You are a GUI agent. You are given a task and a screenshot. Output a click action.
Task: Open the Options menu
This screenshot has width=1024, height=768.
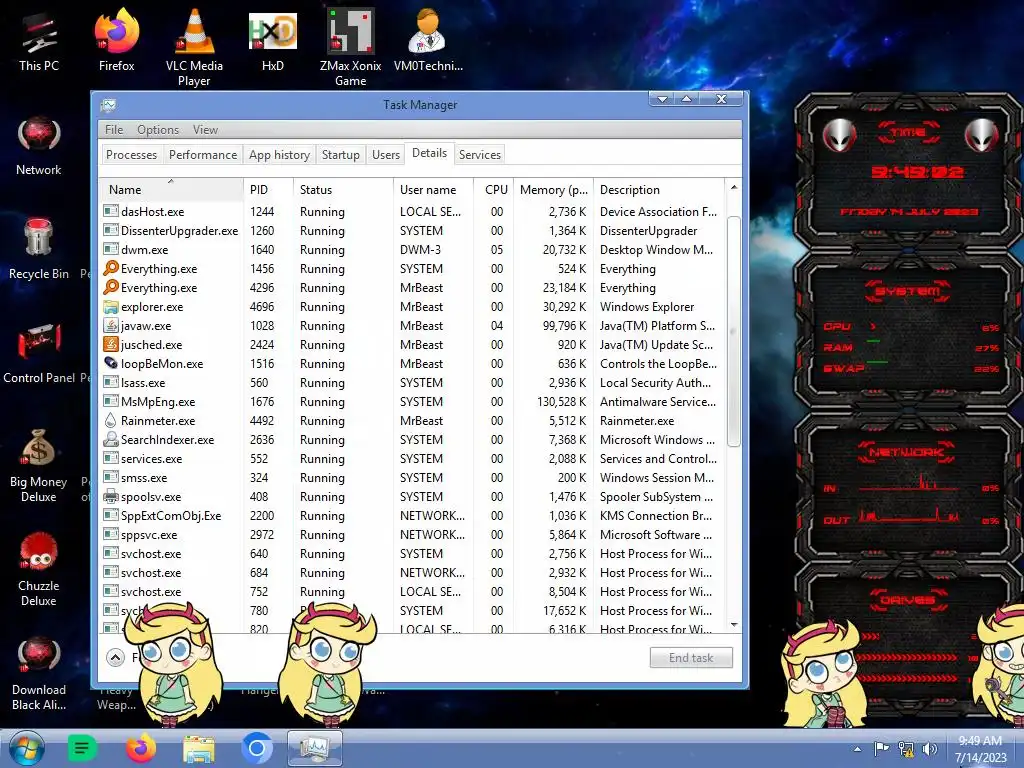[157, 130]
